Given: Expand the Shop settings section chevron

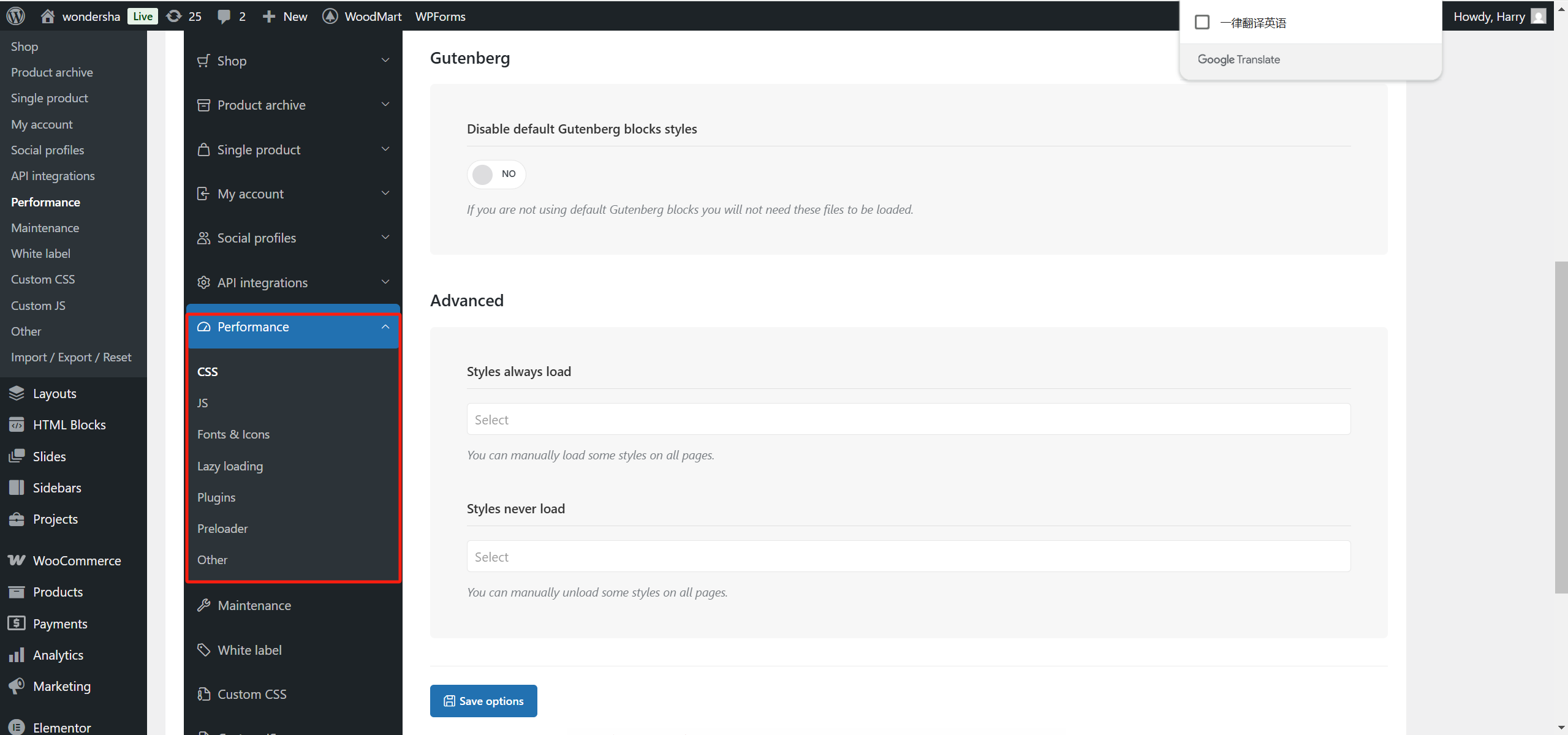Looking at the screenshot, I should (385, 60).
